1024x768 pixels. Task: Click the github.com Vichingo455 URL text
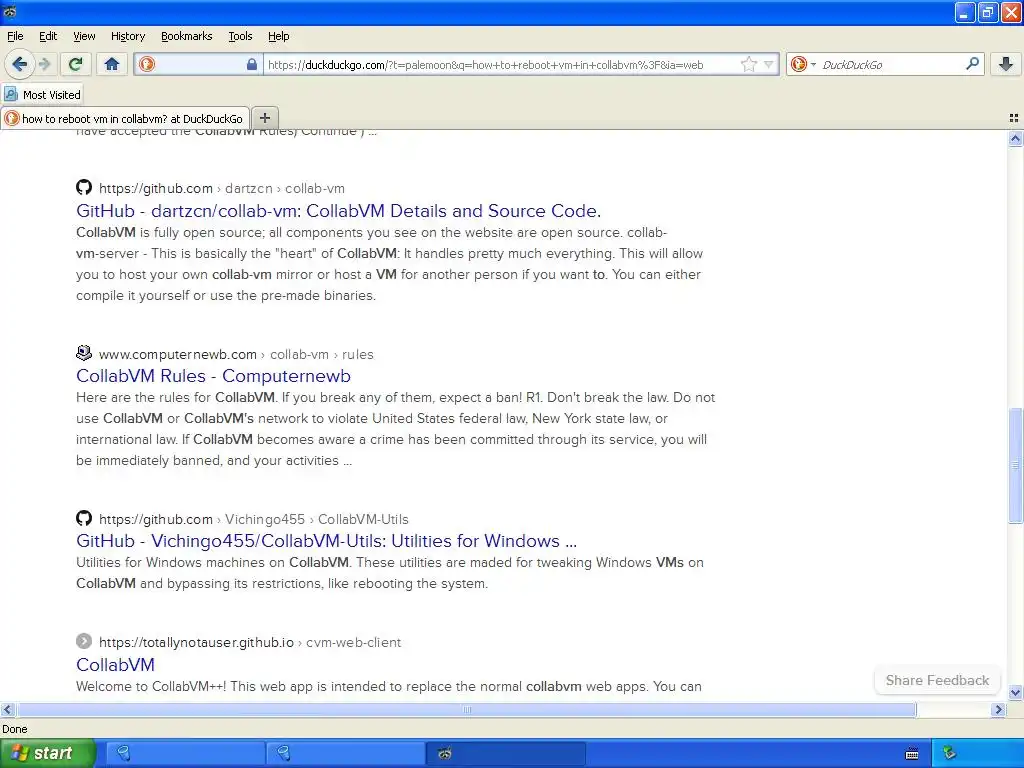point(253,520)
